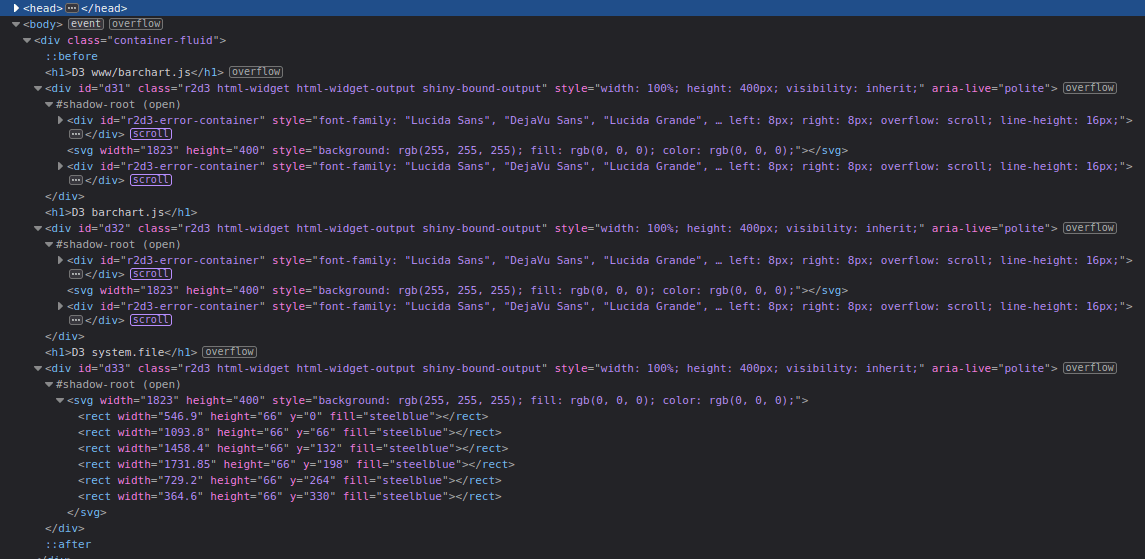Click the id value "d33" attribute

(x=114, y=369)
